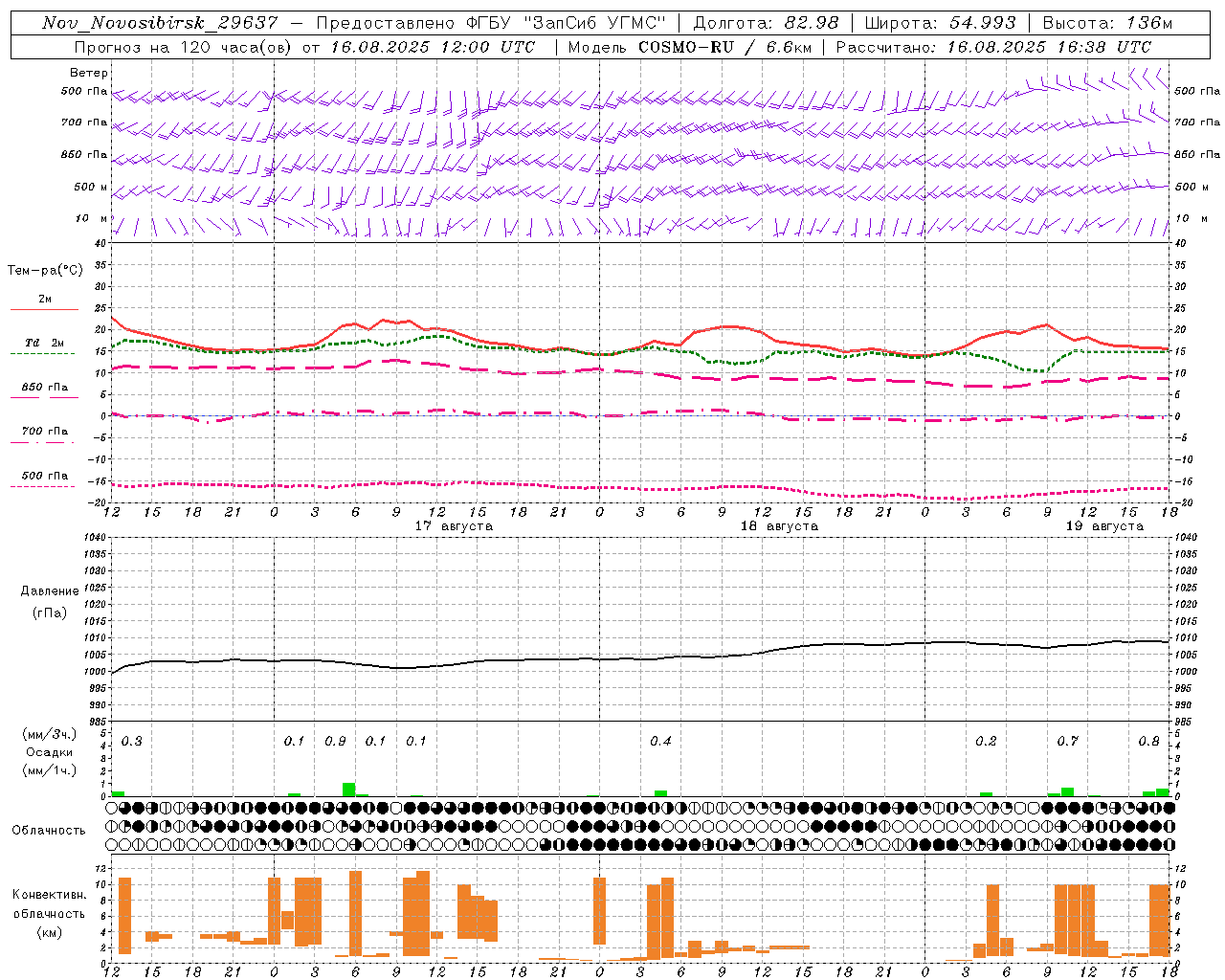1225x980 pixels.
Task: Select the elevation text Высота: 136м
Action: click(1107, 23)
